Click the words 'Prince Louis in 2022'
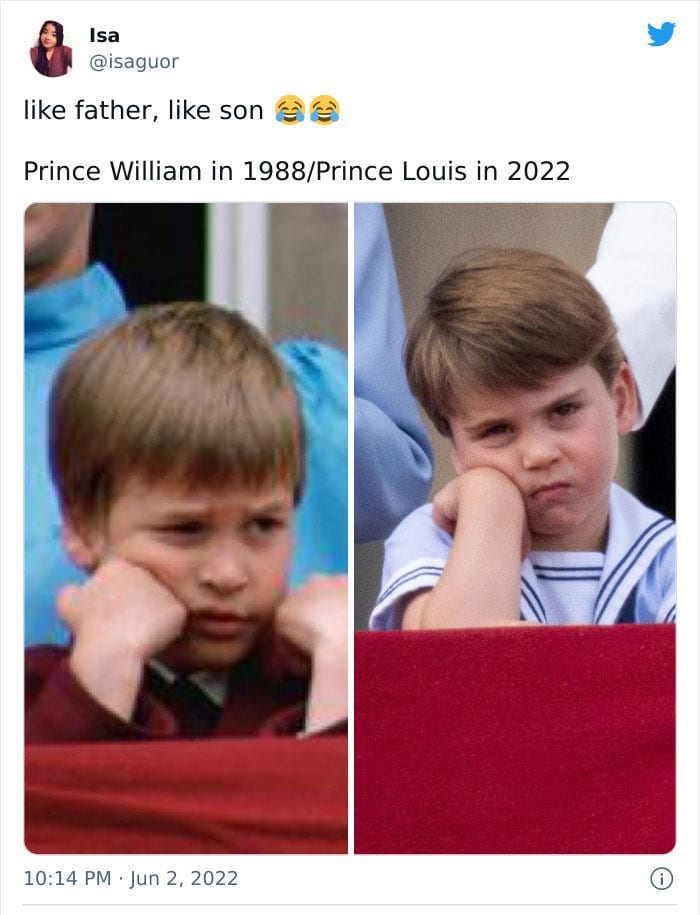 point(443,171)
